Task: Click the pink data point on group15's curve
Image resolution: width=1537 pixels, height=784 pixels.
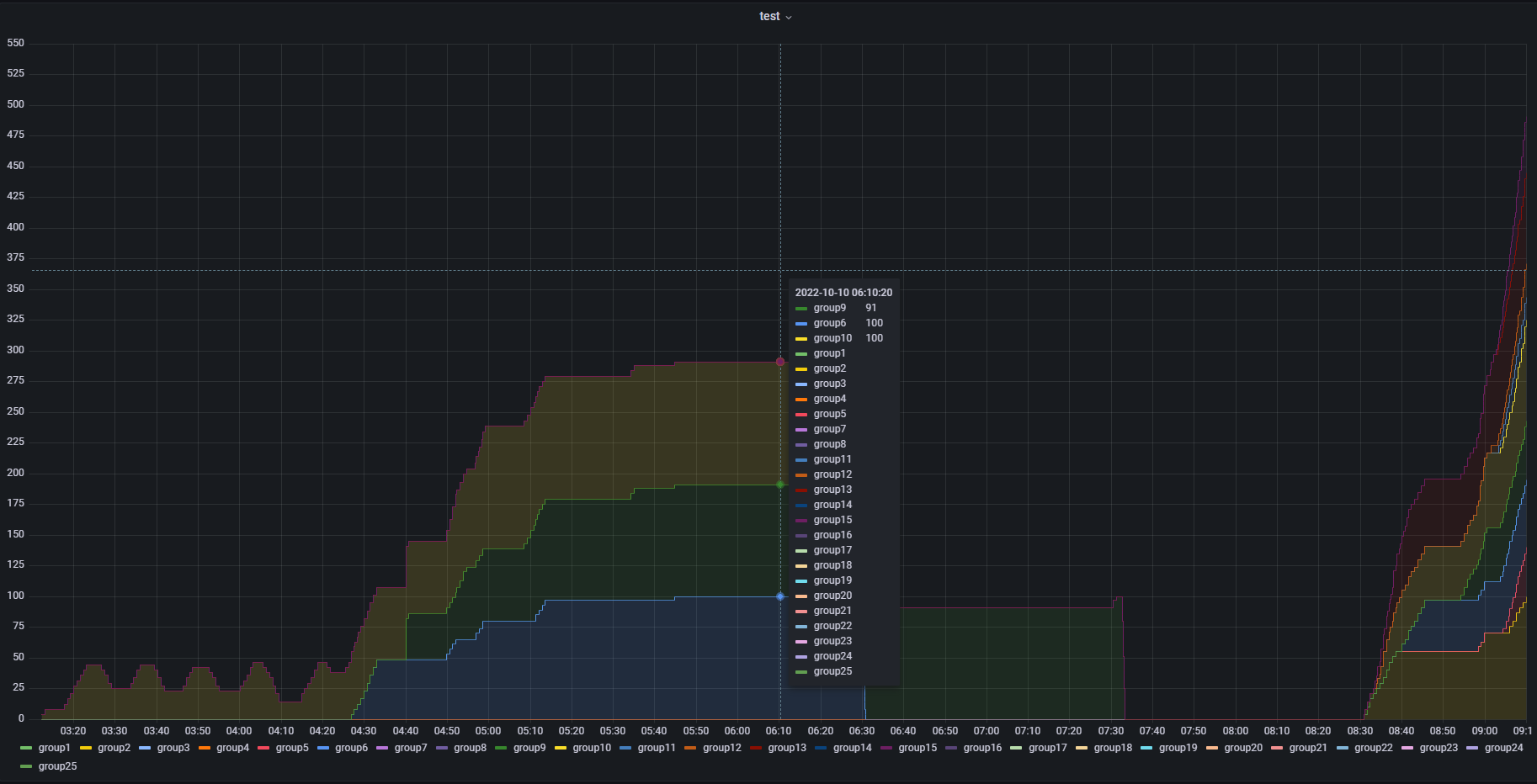Action: pyautogui.click(x=779, y=361)
